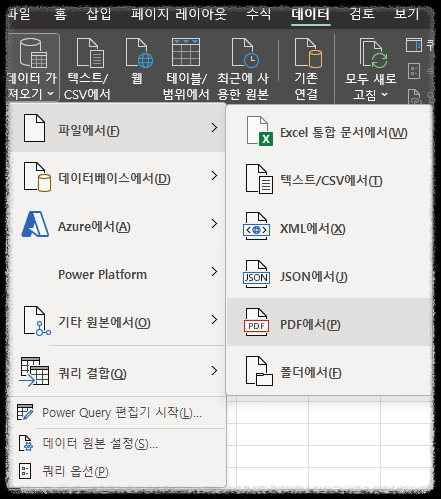Select the 데이터 ribbon tab
This screenshot has width=441, height=499.
pyautogui.click(x=311, y=14)
